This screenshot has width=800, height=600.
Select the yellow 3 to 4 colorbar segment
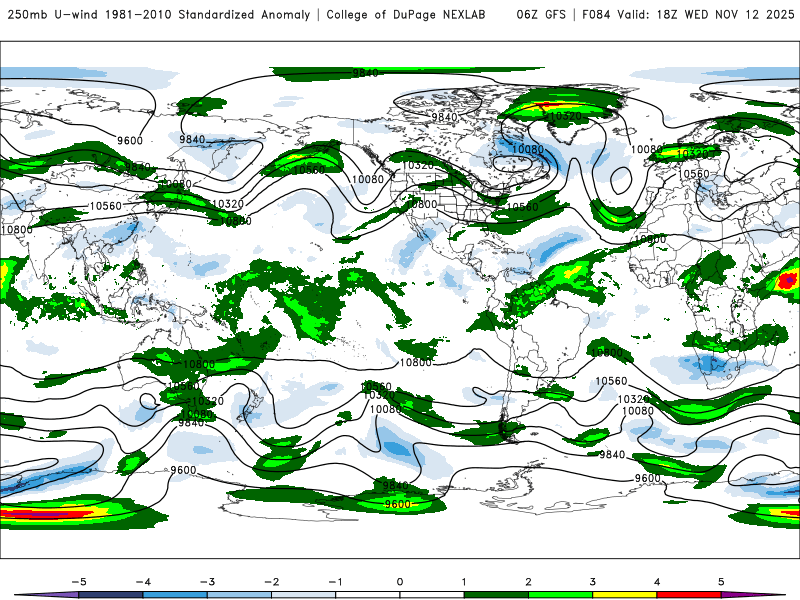[624, 595]
